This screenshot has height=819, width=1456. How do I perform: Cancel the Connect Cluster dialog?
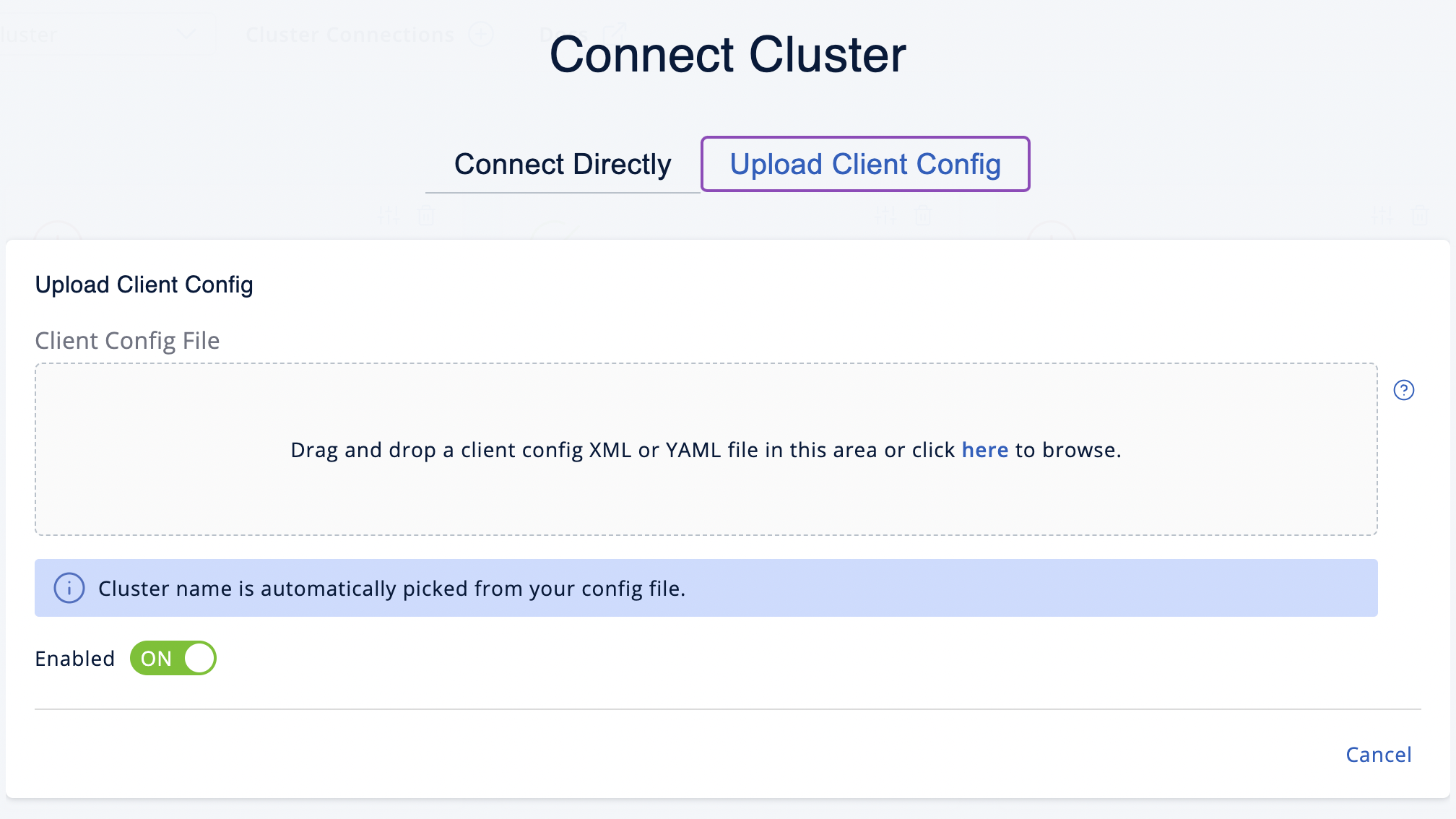click(1379, 754)
